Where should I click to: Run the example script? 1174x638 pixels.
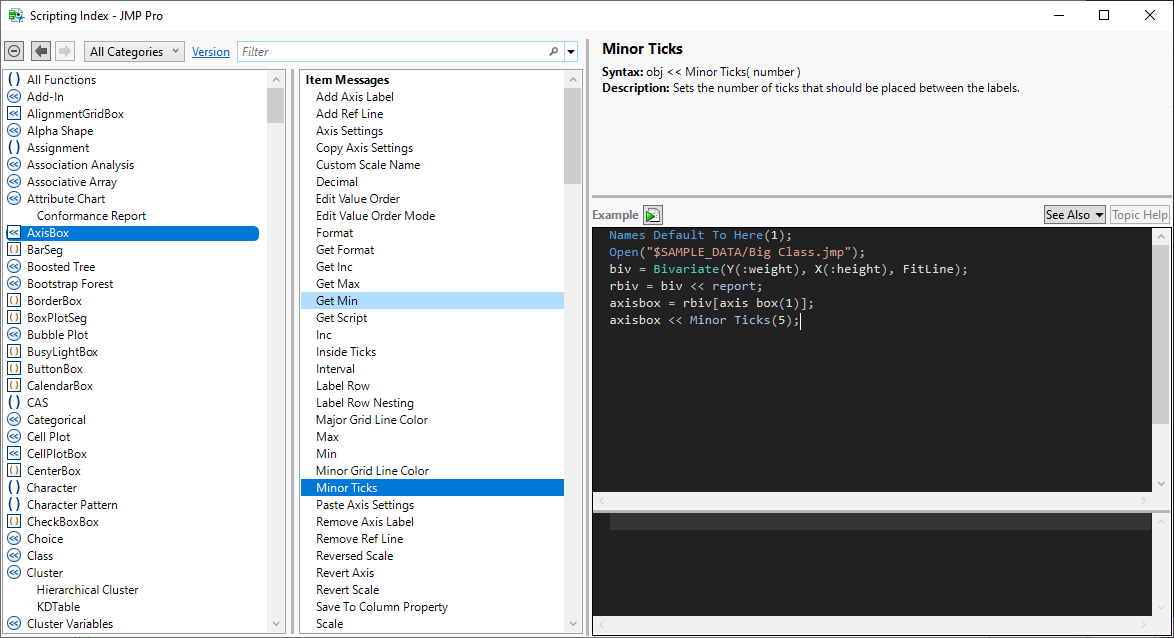652,215
